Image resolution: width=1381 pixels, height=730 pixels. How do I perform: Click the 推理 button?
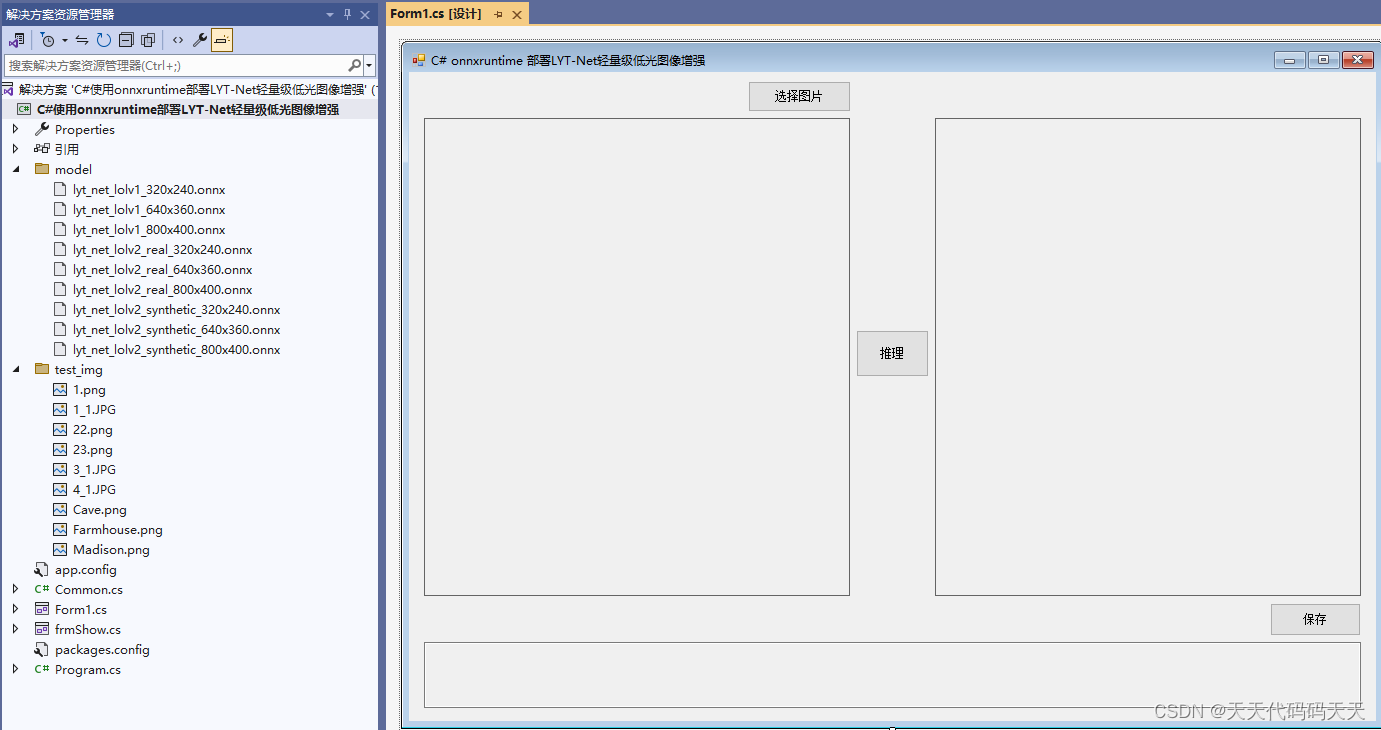coord(891,353)
